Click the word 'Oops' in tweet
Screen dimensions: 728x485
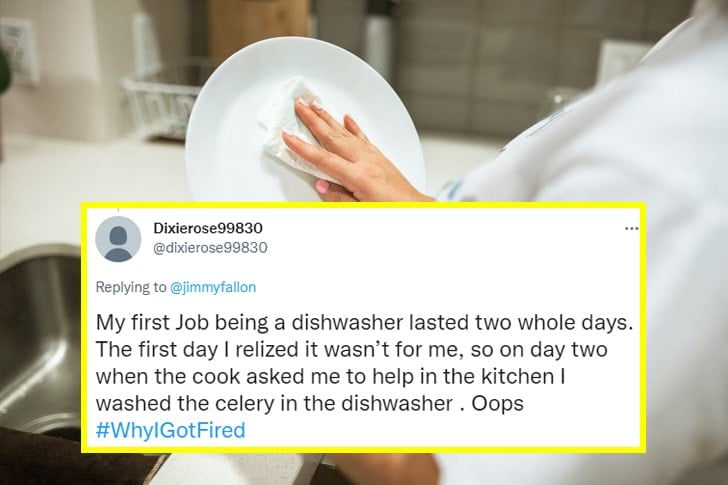pyautogui.click(x=498, y=403)
